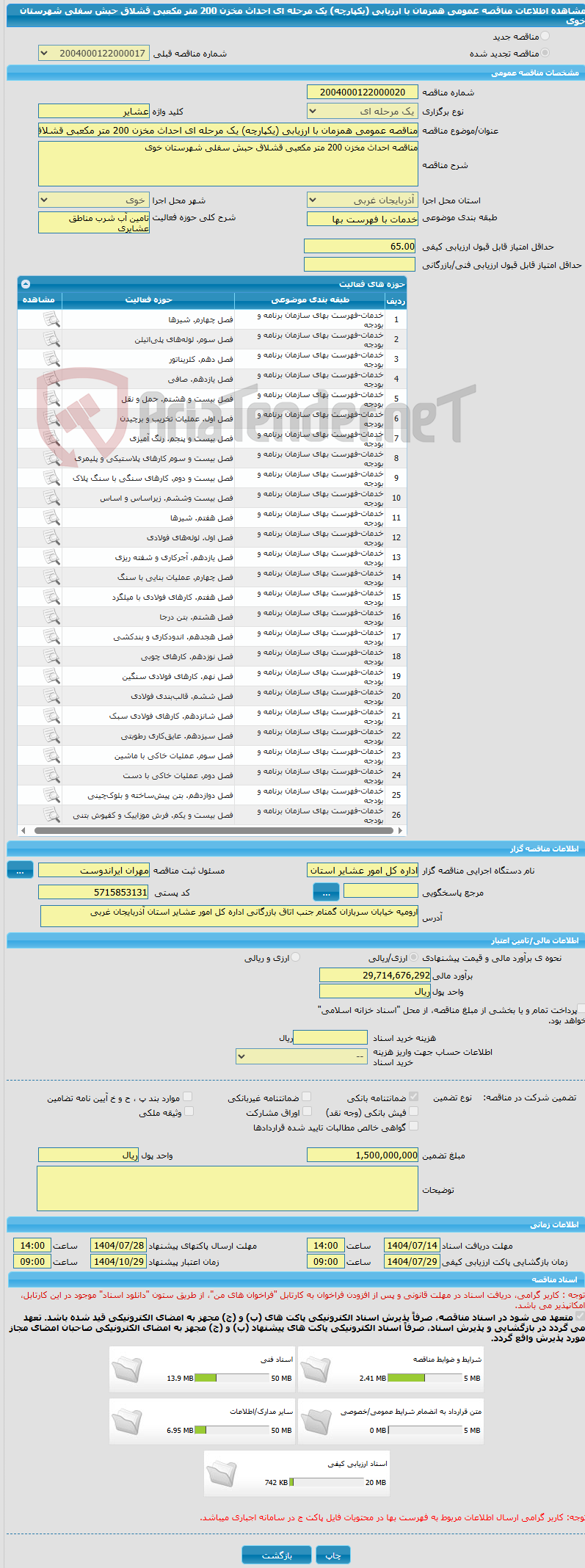Click the مبلغ تضمین amount field
Screen dimensions: 585x1568
point(363,1155)
